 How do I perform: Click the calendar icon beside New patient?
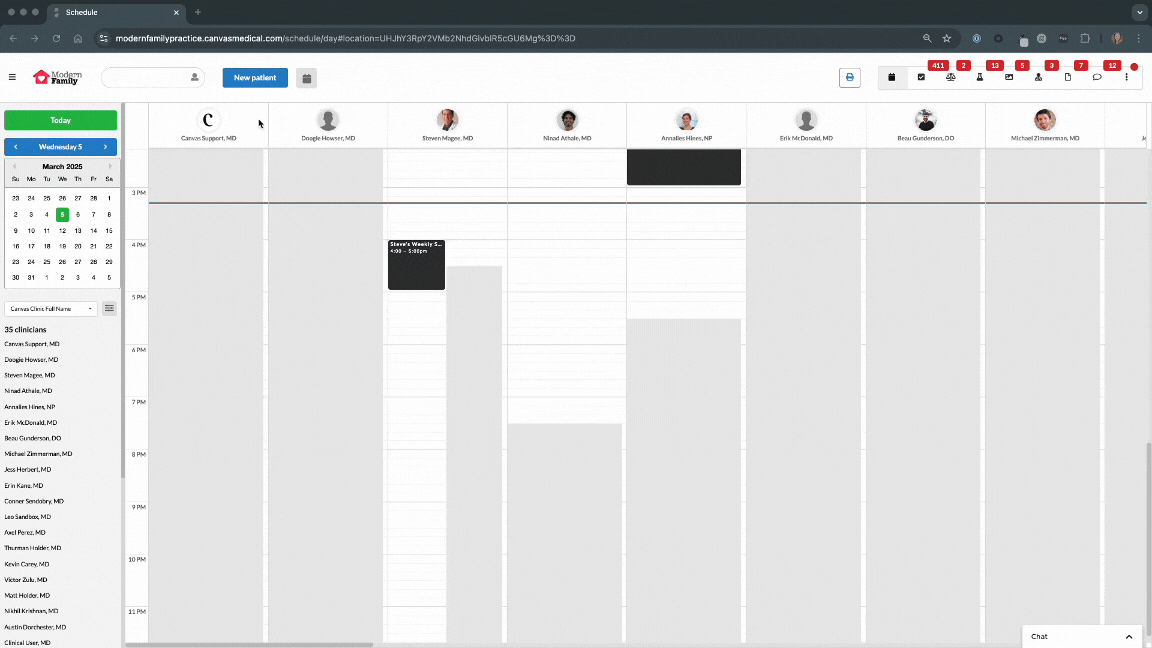pos(306,78)
